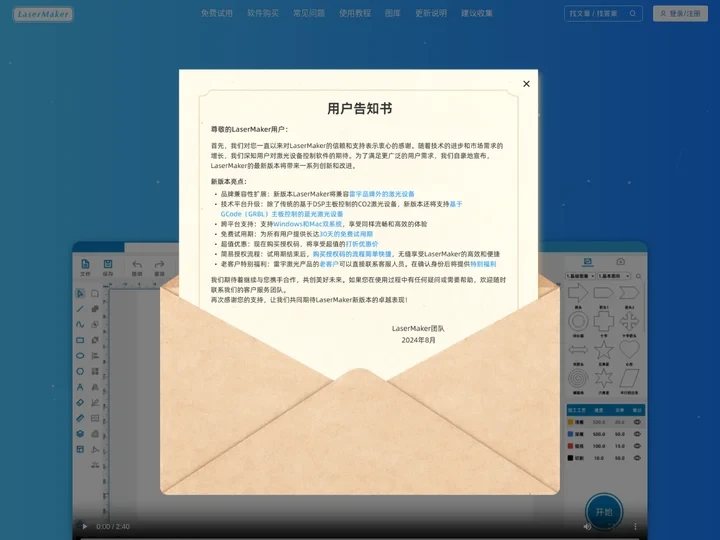Select the straight line tool

click(x=80, y=309)
